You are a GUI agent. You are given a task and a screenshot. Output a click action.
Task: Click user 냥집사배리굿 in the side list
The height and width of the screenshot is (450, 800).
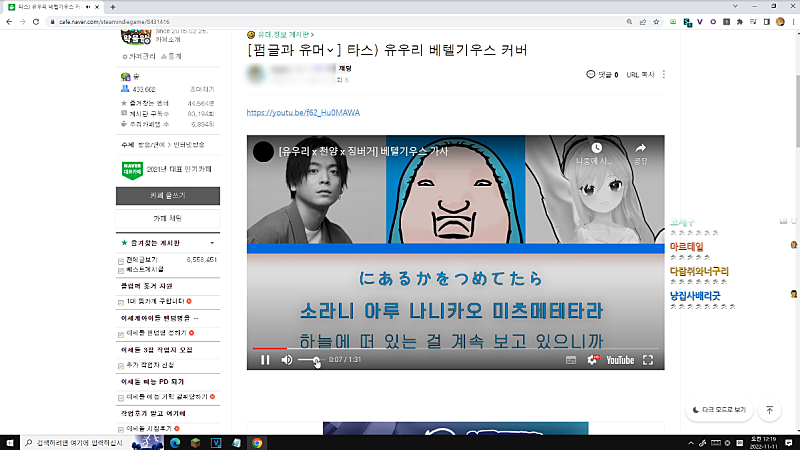pos(695,295)
